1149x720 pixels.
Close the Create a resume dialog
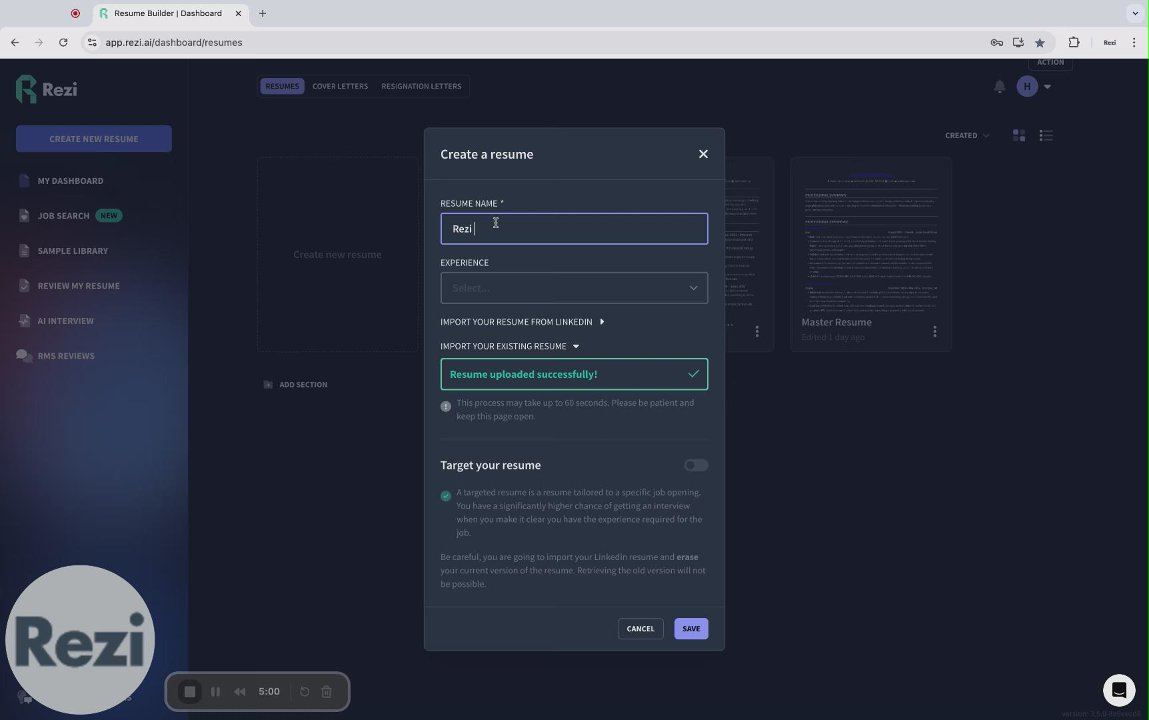703,154
